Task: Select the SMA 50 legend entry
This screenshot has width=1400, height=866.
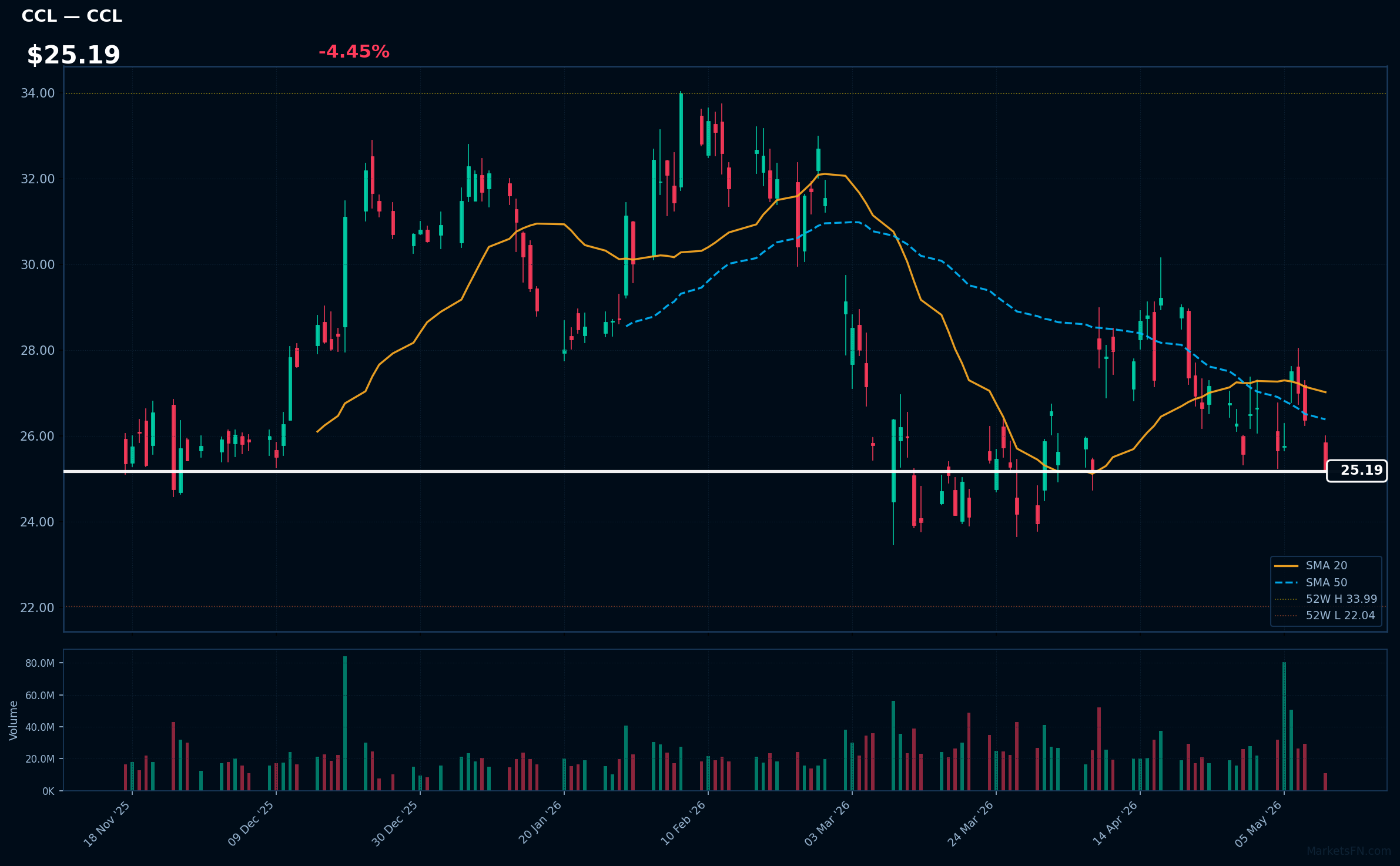Action: pyautogui.click(x=1327, y=583)
